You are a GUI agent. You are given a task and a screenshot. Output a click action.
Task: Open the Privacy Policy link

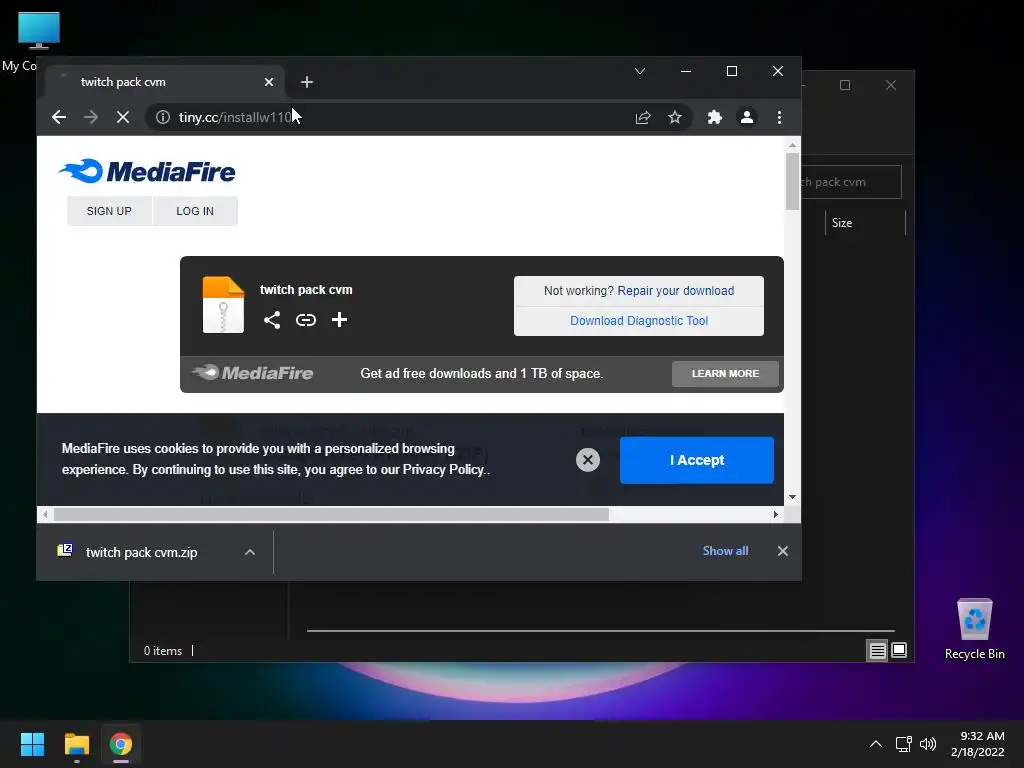click(443, 470)
